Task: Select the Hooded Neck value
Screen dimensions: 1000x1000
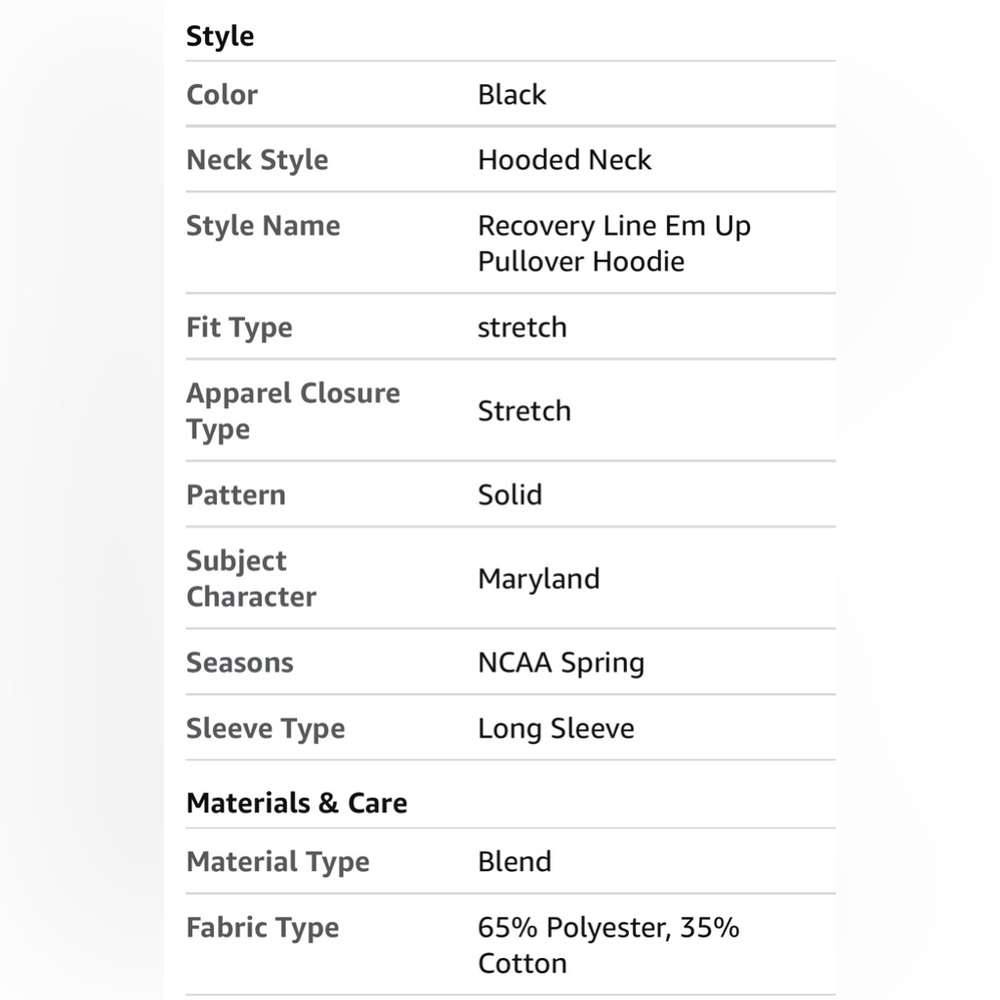Action: tap(565, 160)
